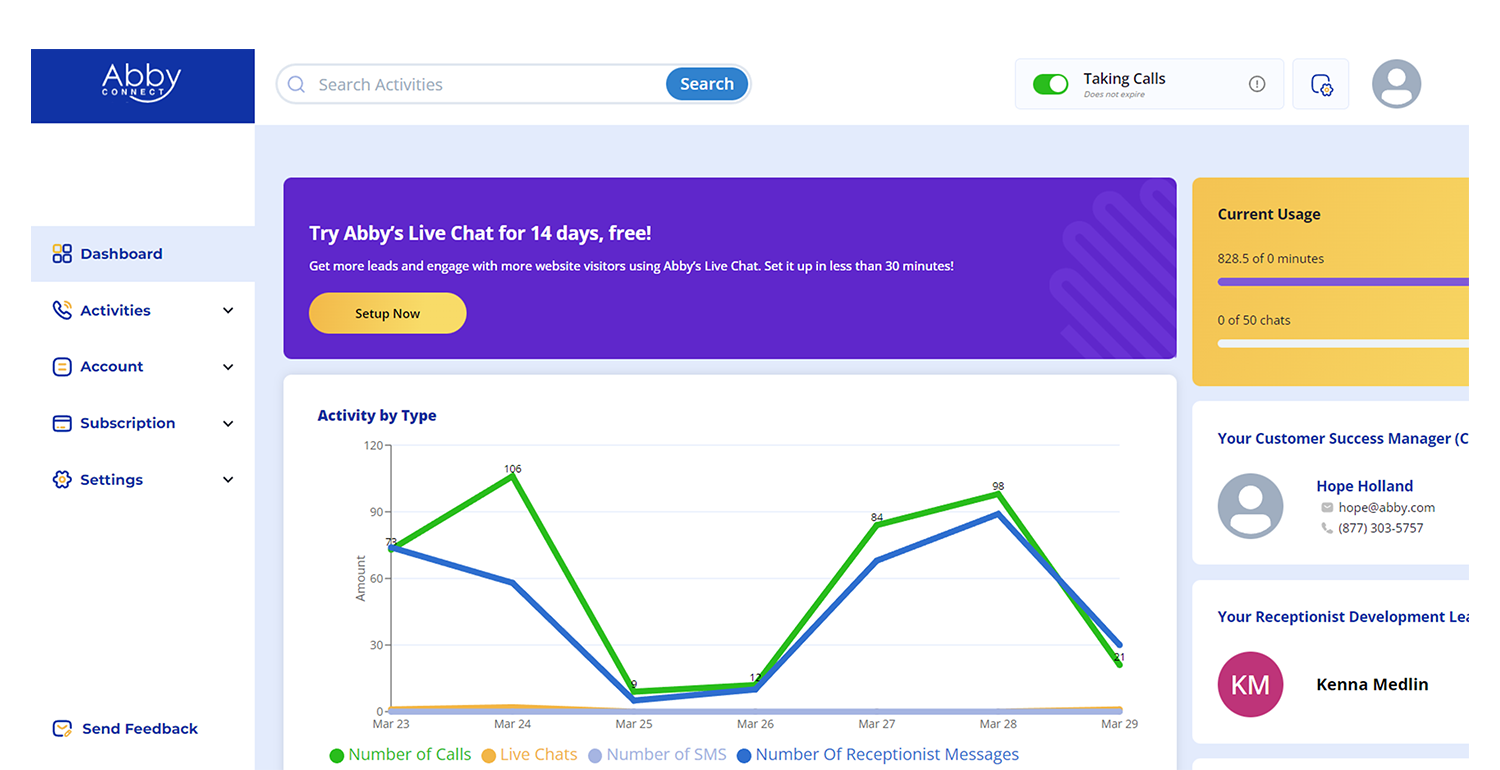Expand the Account menu chevron

click(x=228, y=367)
